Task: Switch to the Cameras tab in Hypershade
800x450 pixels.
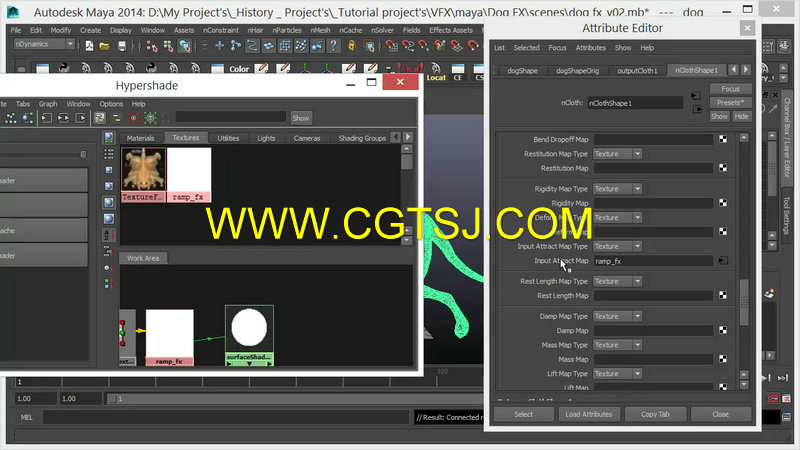Action: click(x=307, y=138)
